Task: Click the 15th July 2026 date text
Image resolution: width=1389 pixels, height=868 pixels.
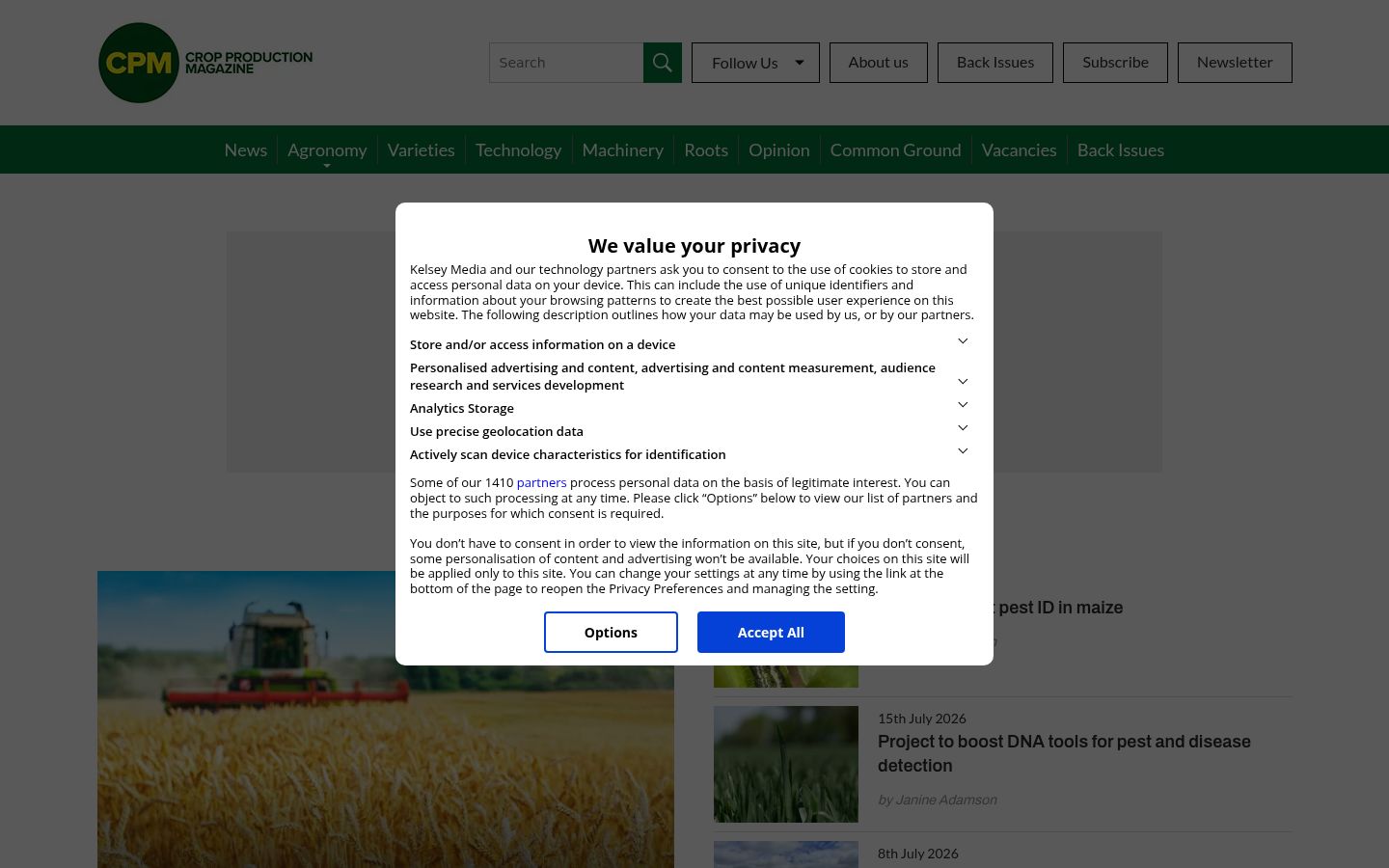Action: (922, 719)
